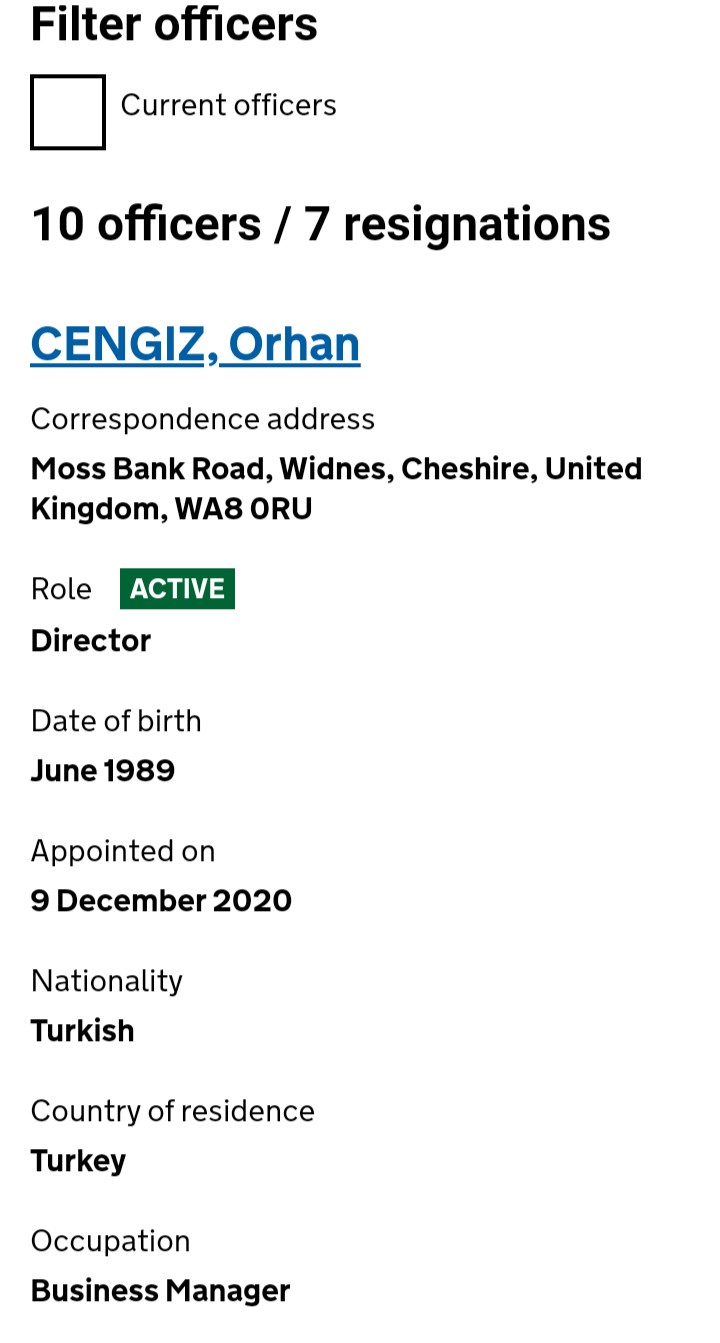
Task: Select the "Business Manager" occupation text
Action: 160,1291
